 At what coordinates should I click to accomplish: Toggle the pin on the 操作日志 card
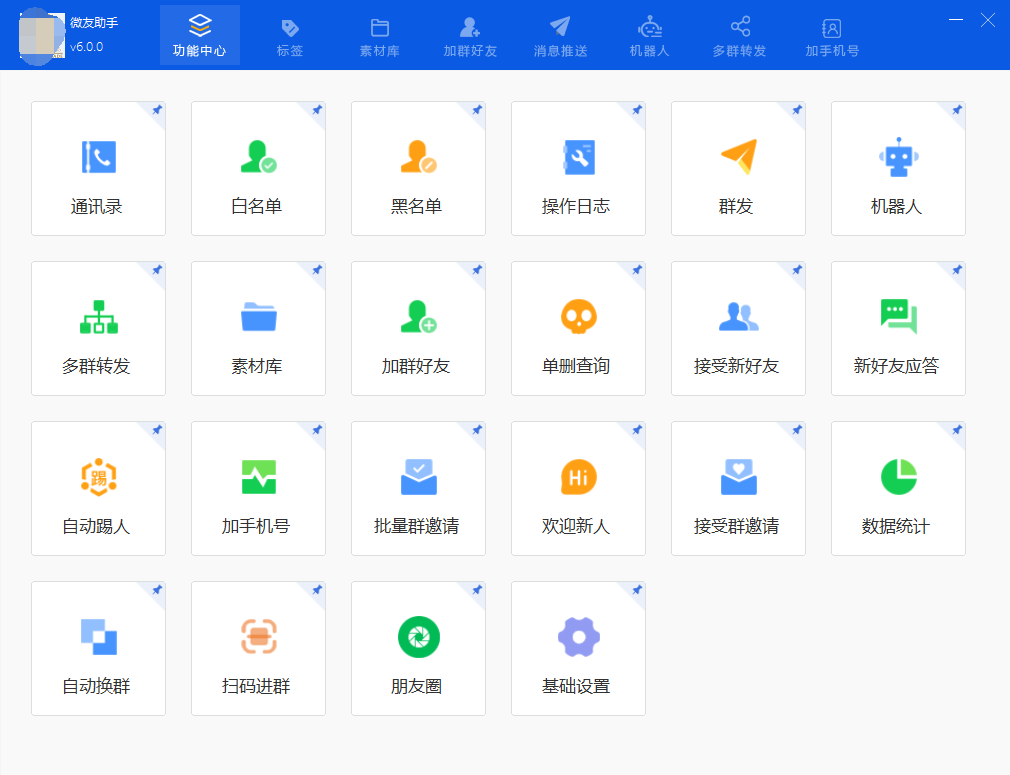[x=637, y=110]
